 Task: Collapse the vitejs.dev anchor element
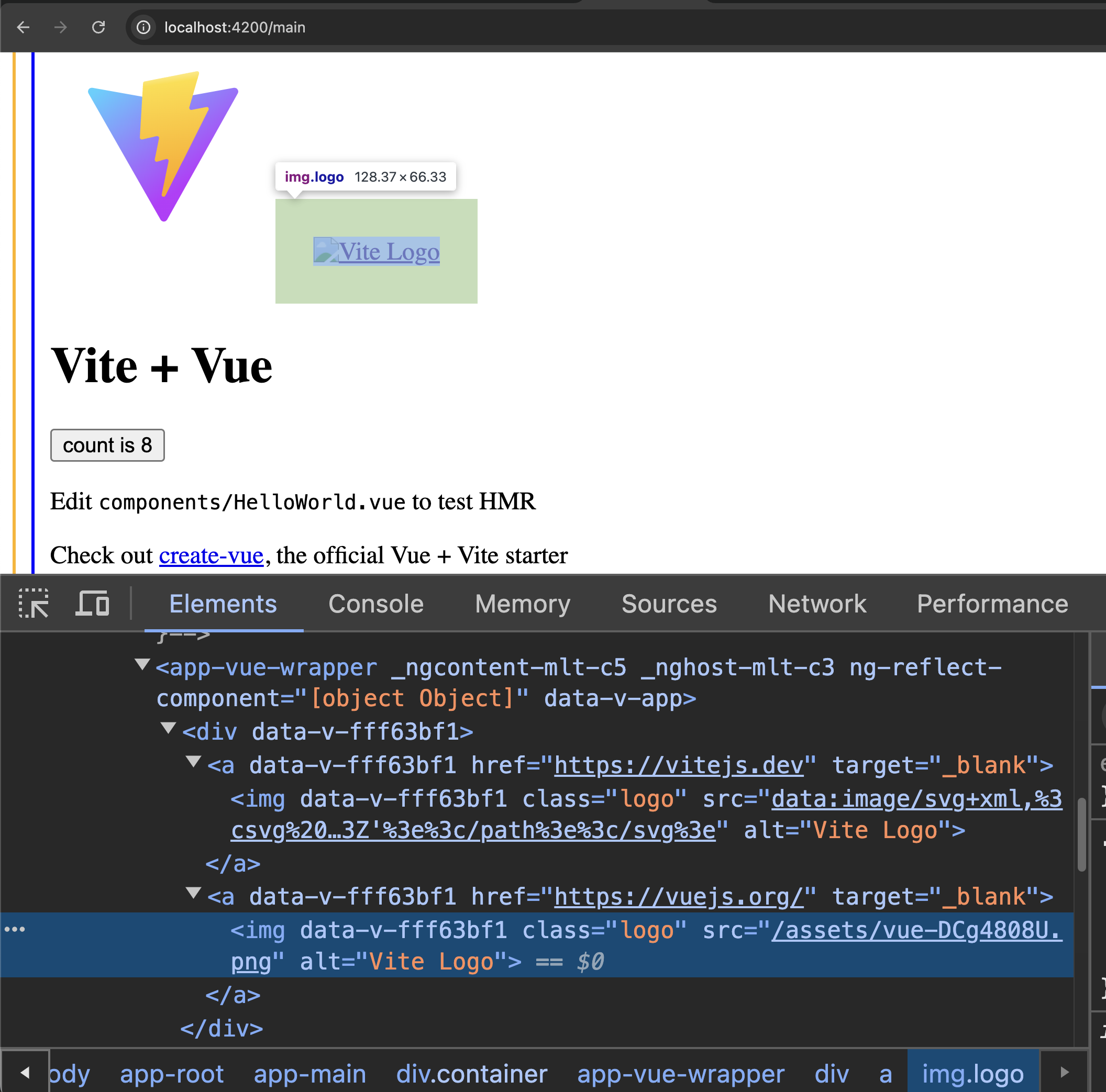click(193, 762)
